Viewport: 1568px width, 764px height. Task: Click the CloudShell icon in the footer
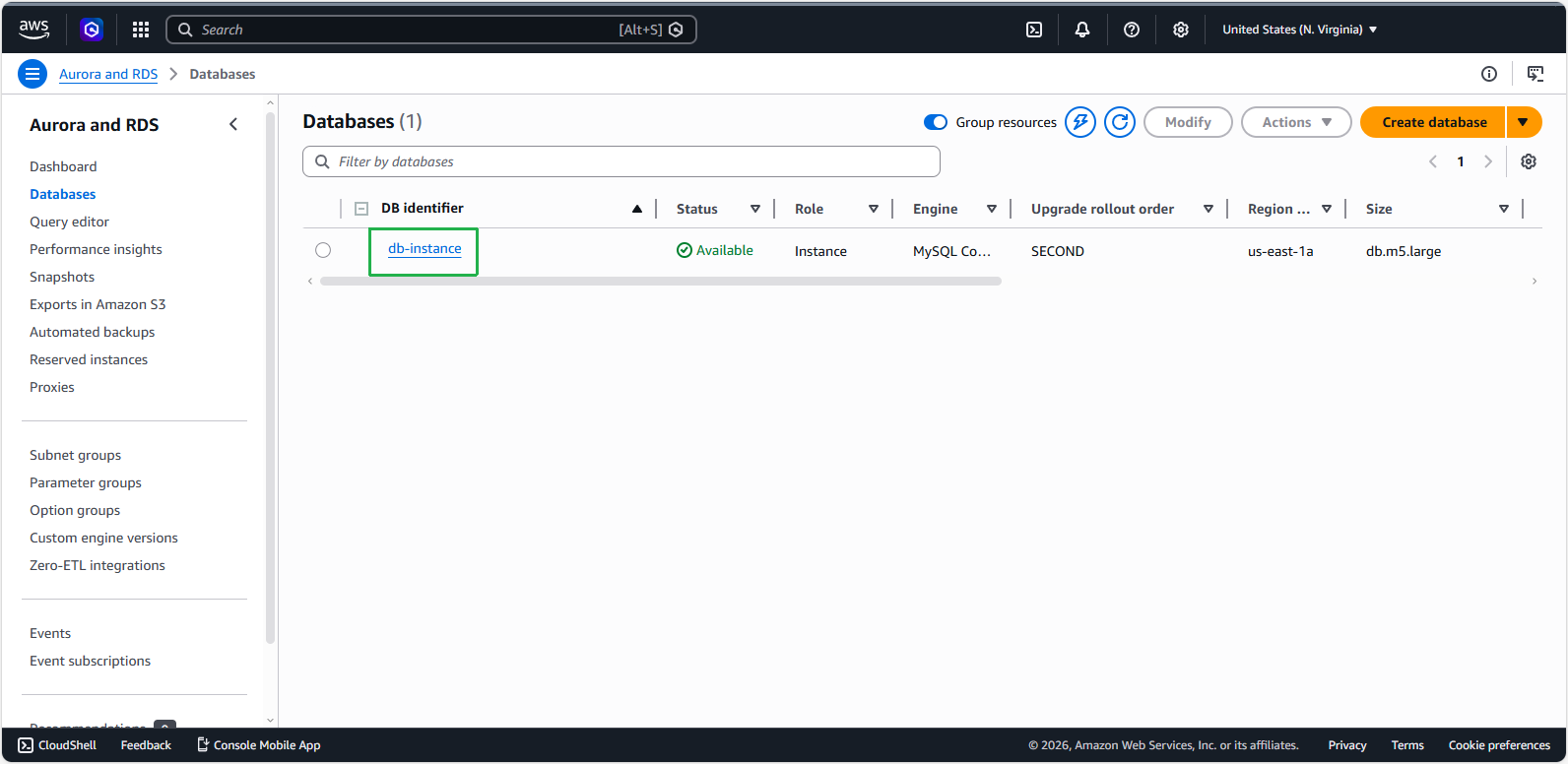pyautogui.click(x=26, y=745)
